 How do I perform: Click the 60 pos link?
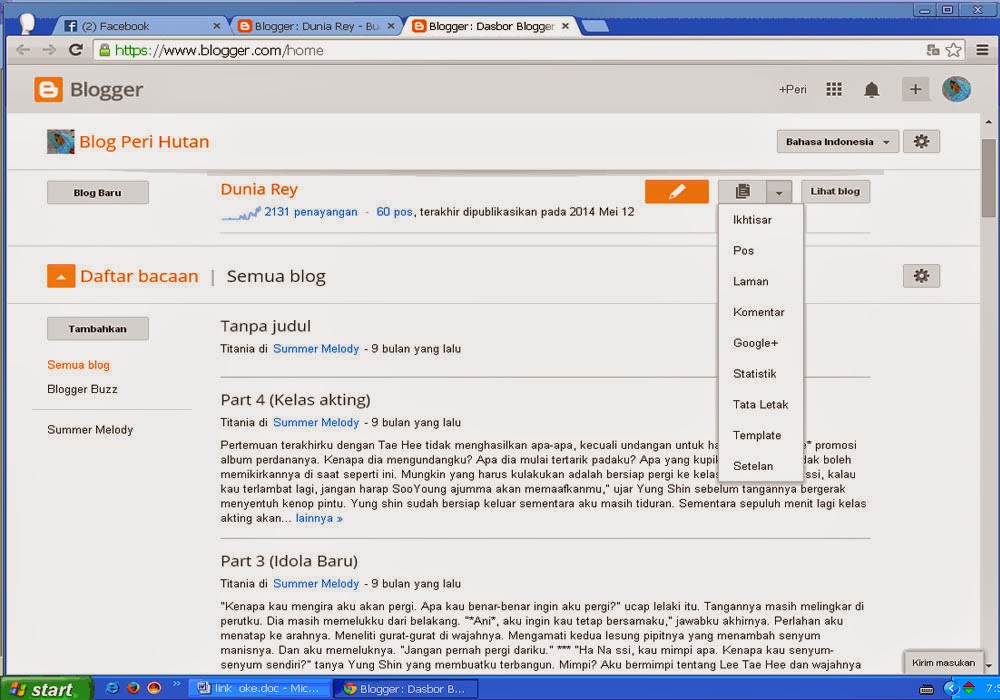tap(394, 212)
